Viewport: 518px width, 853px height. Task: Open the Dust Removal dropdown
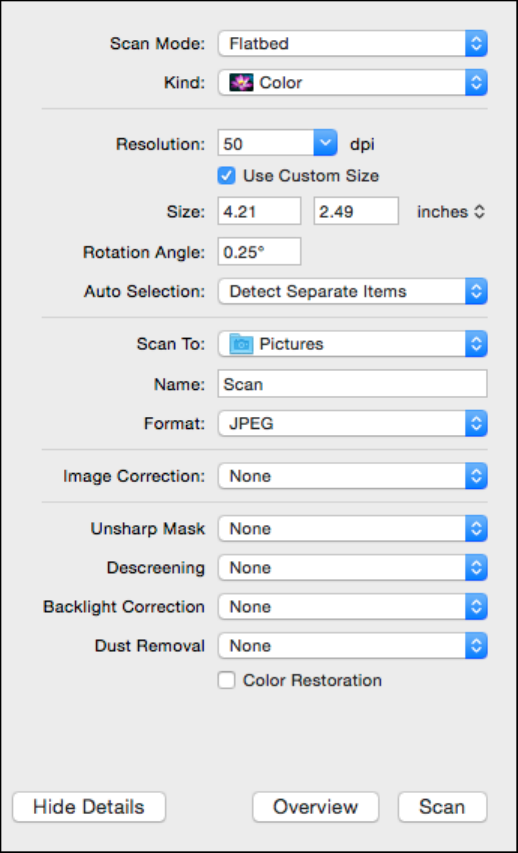pyautogui.click(x=353, y=646)
